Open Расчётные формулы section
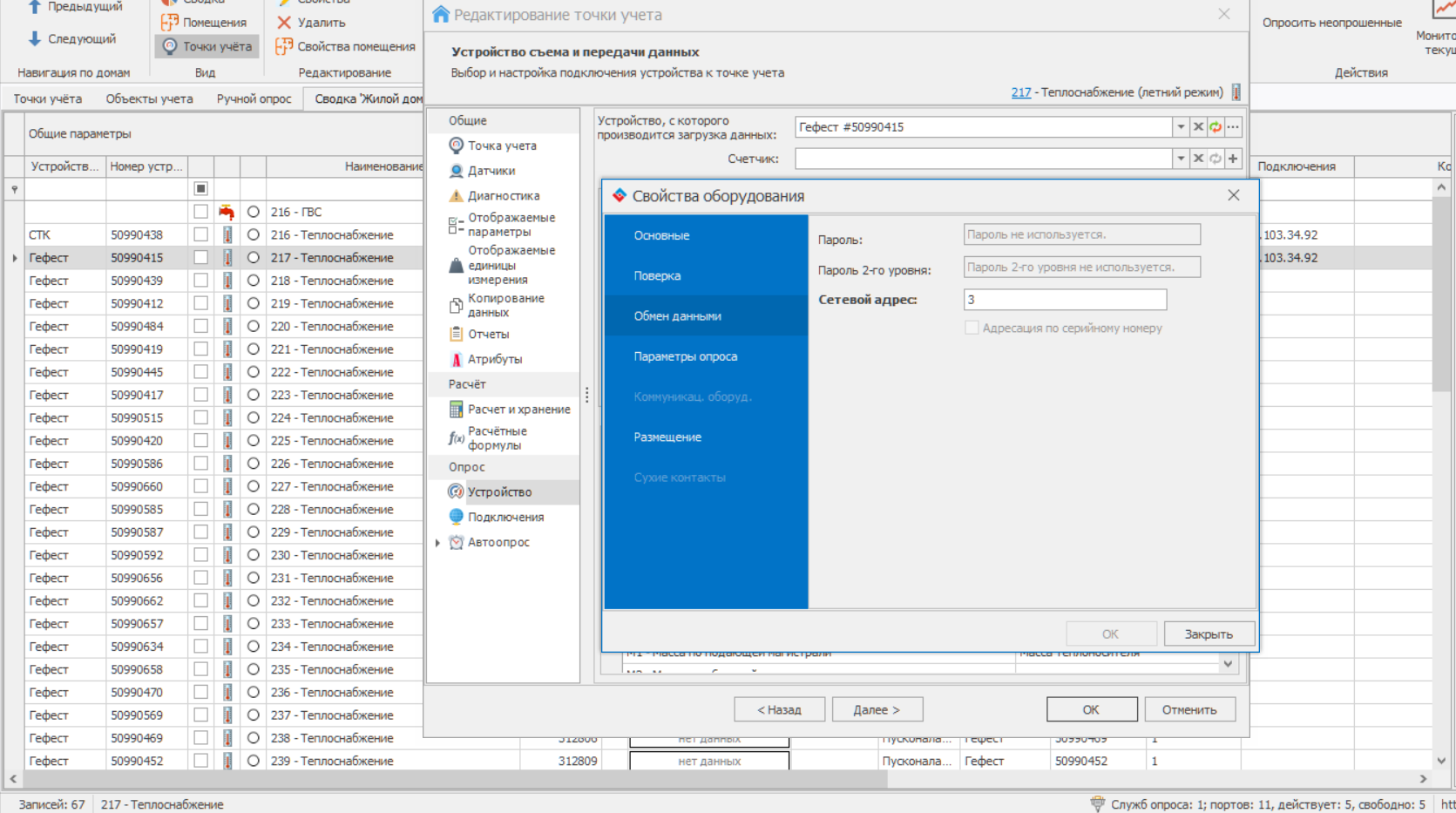 click(x=497, y=438)
